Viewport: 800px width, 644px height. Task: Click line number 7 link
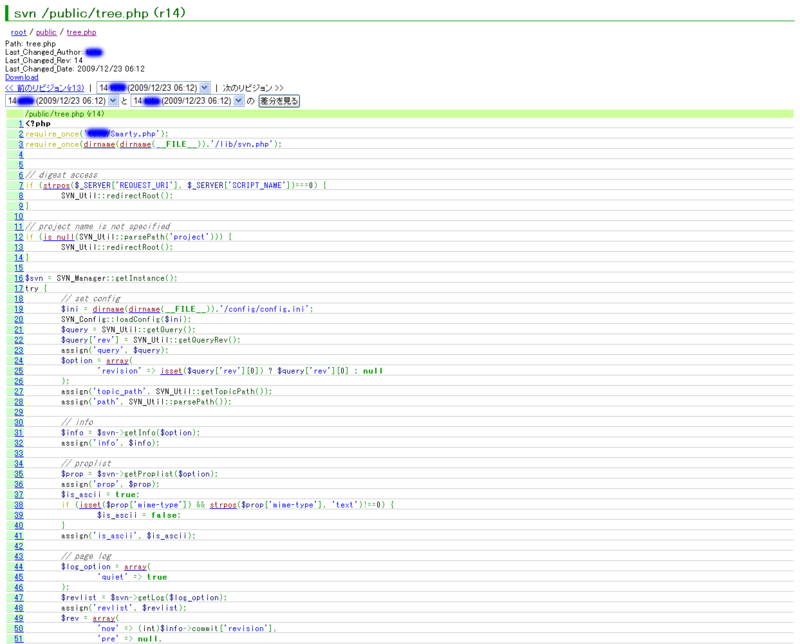[x=21, y=185]
